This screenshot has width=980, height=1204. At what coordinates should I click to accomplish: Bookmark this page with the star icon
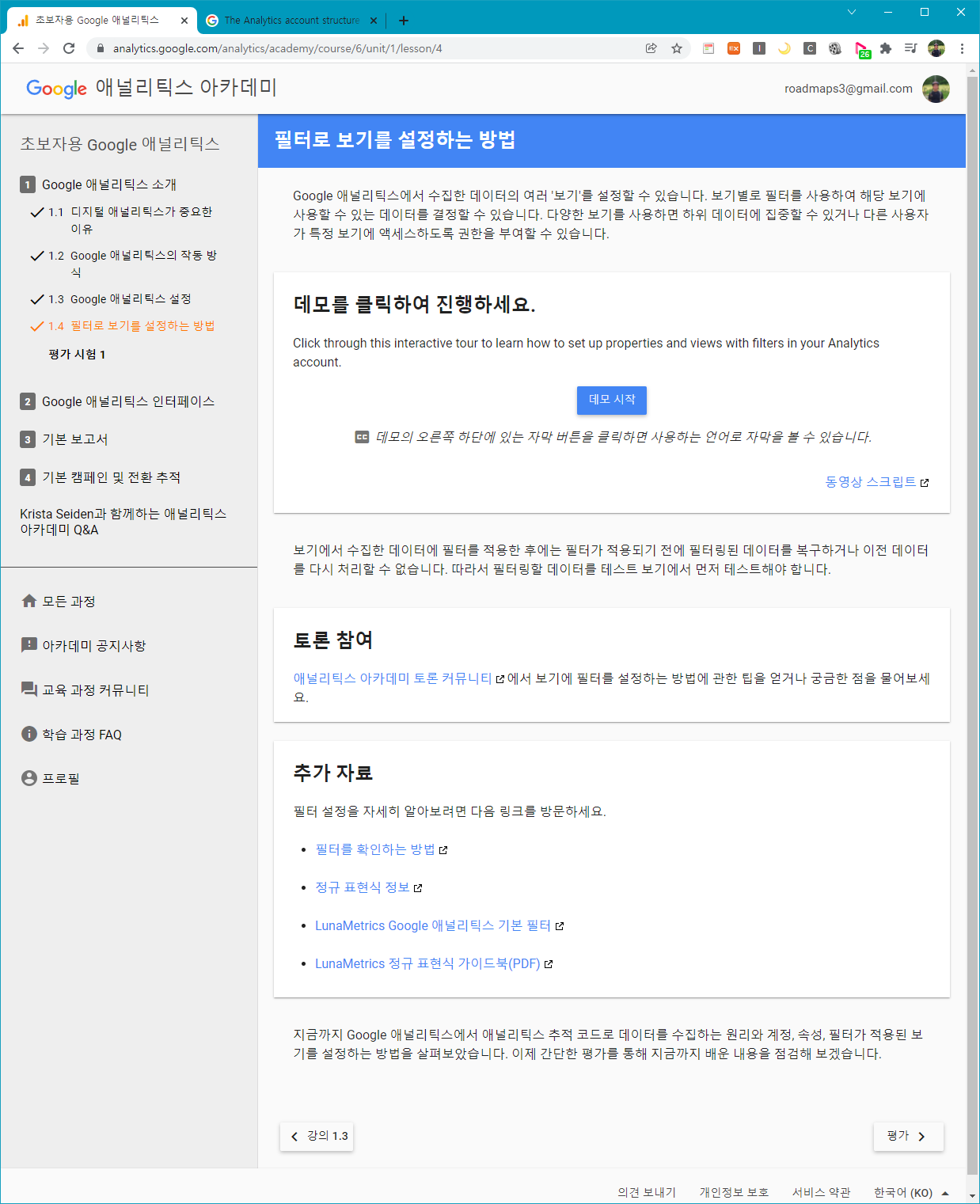(x=677, y=48)
